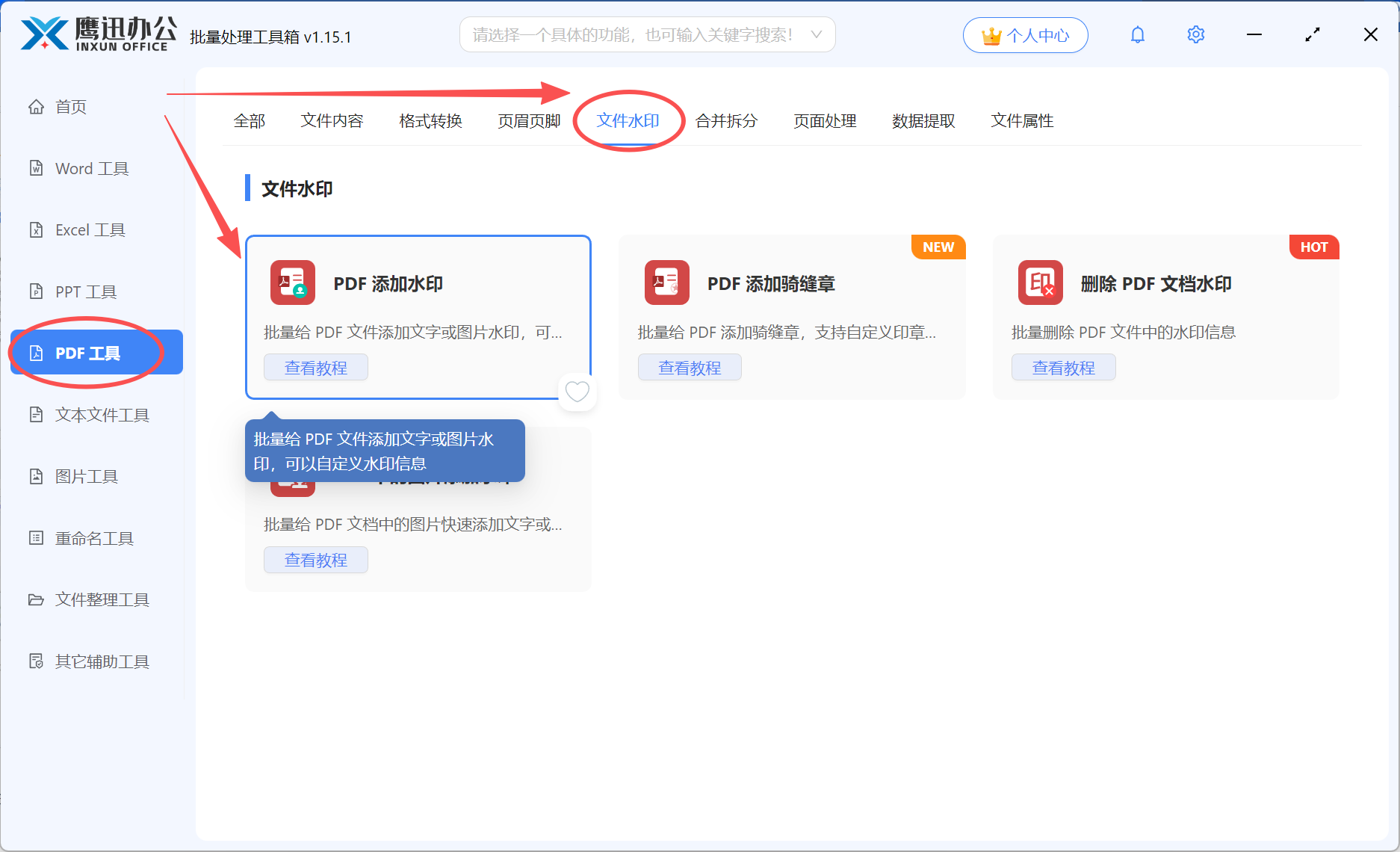
Task: Click the PDF 添加骑缝章 red icon
Action: 666,283
